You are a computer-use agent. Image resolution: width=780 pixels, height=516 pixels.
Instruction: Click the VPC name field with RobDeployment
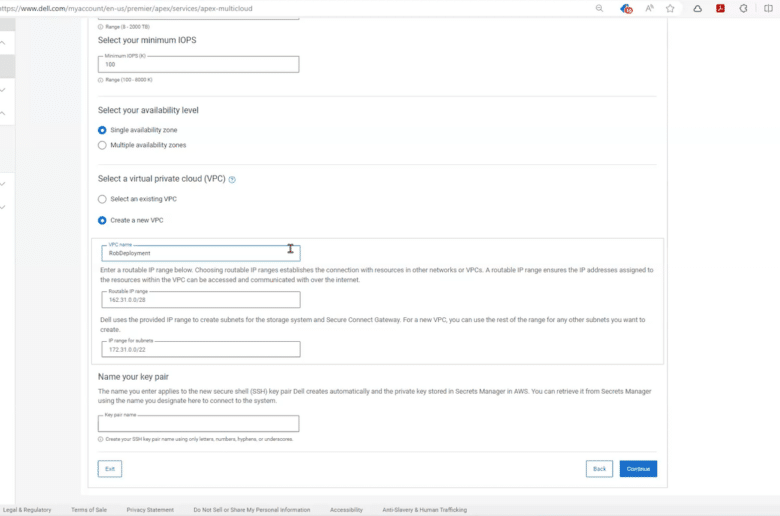click(x=201, y=253)
